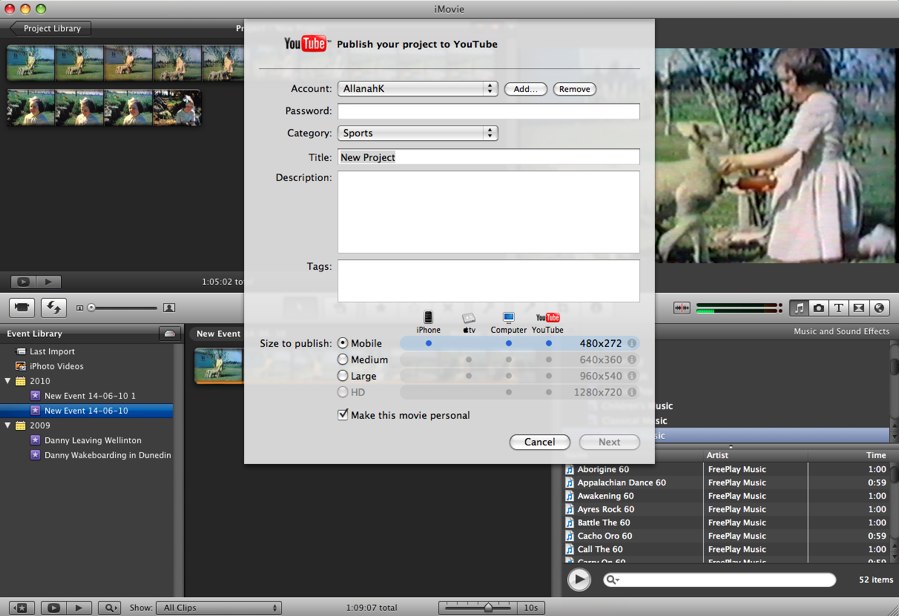Open the Titles browser T icon
Viewport: 899px width, 616px height.
(x=838, y=308)
